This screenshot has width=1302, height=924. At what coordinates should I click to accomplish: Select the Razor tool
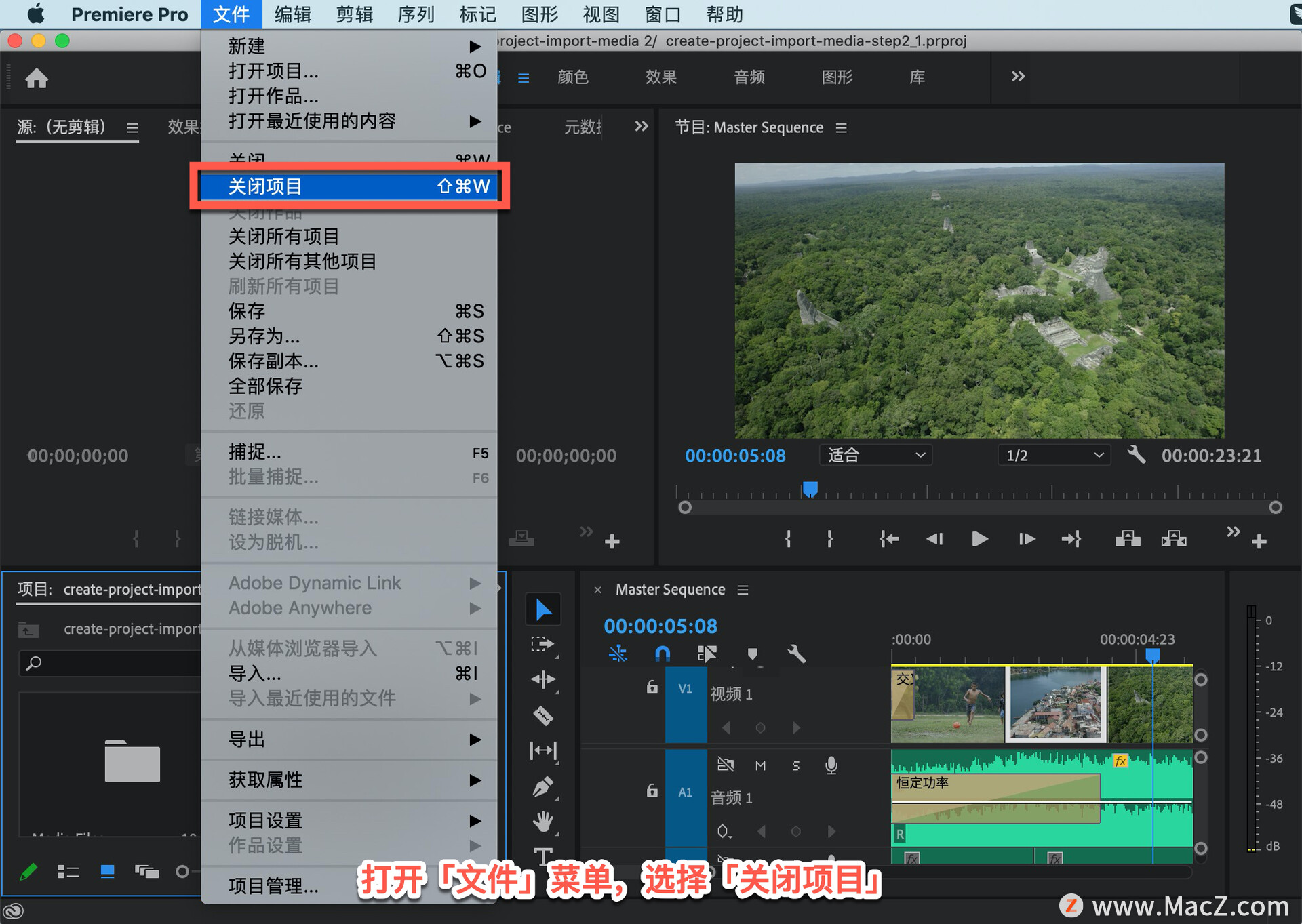point(543,715)
